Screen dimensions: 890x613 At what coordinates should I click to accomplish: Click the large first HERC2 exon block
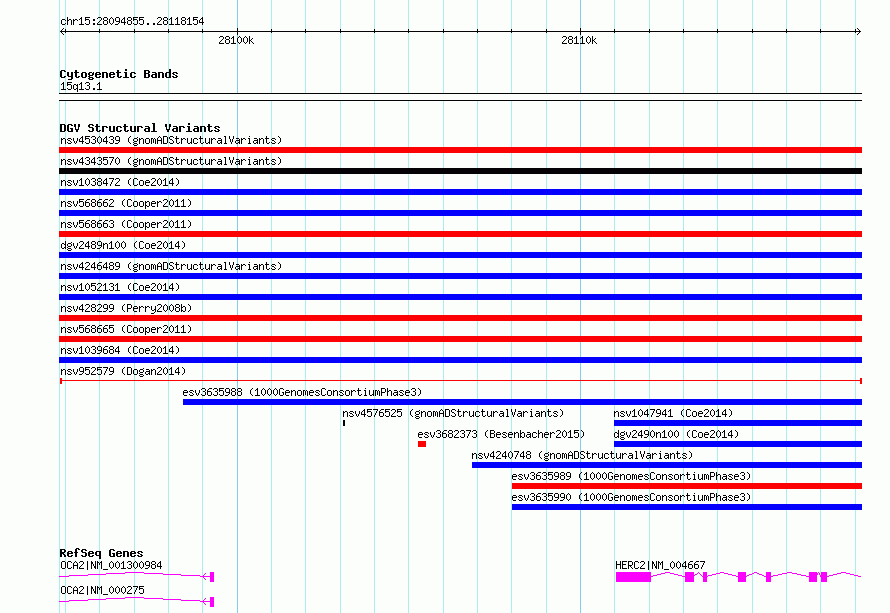633,577
